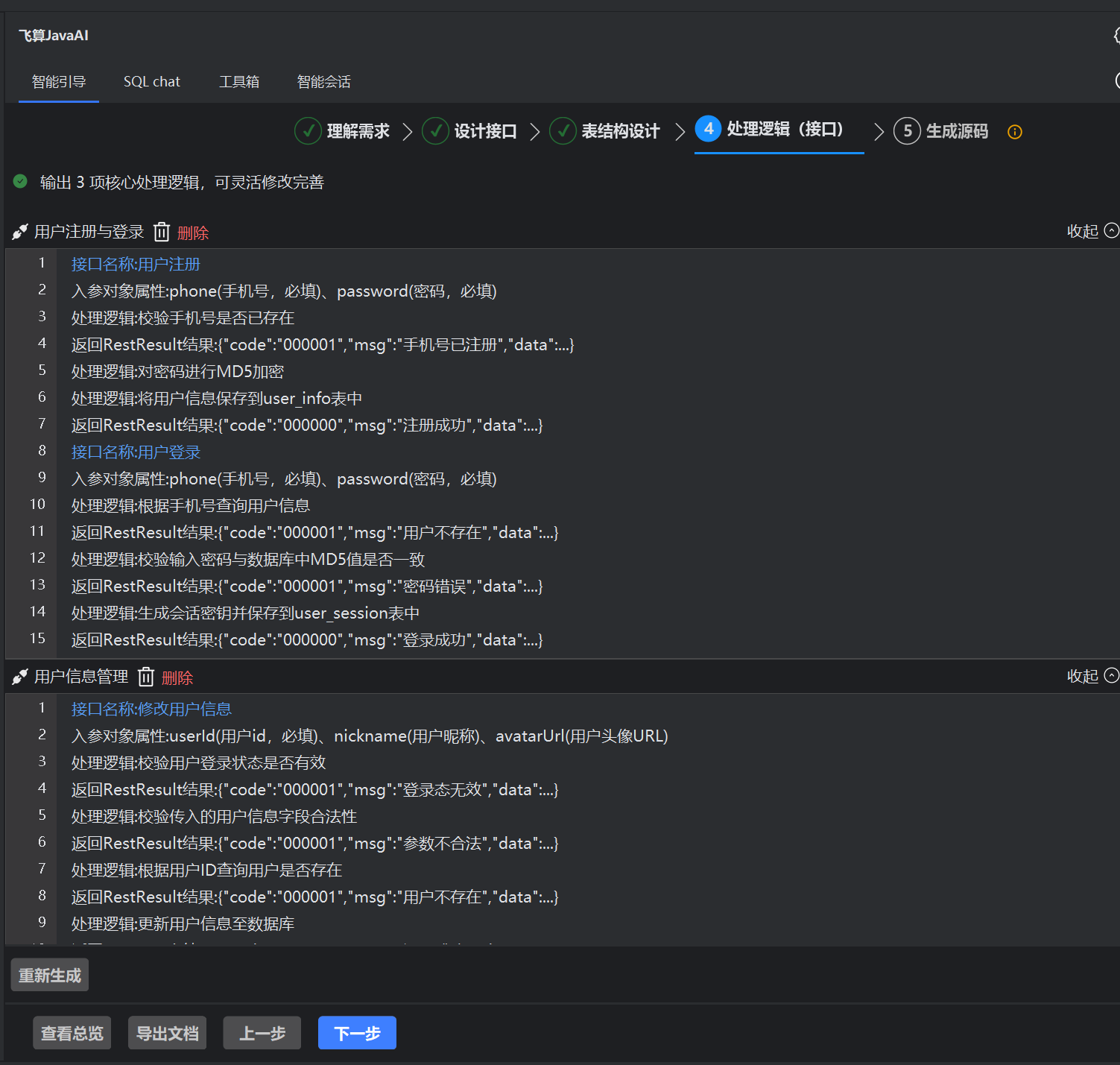The image size is (1120, 1065).
Task: Click the 注册成功 result line
Action: (307, 425)
